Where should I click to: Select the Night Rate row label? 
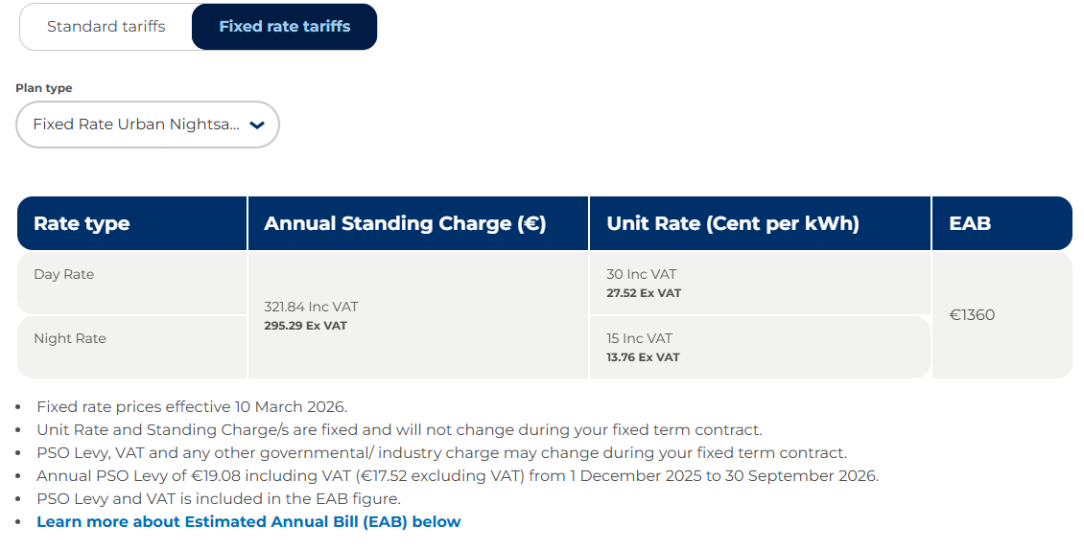(x=70, y=339)
